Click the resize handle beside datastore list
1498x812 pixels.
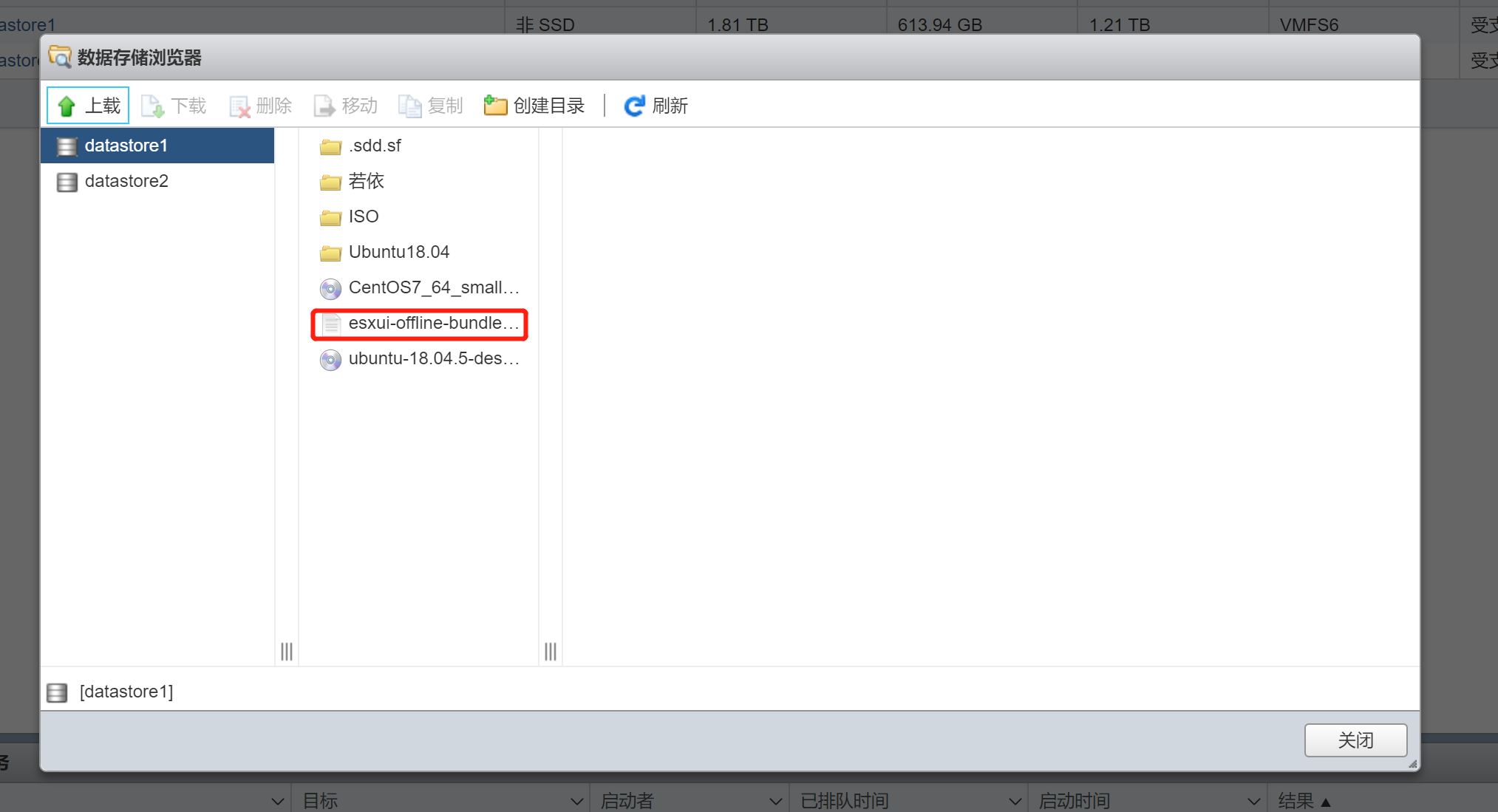click(287, 651)
